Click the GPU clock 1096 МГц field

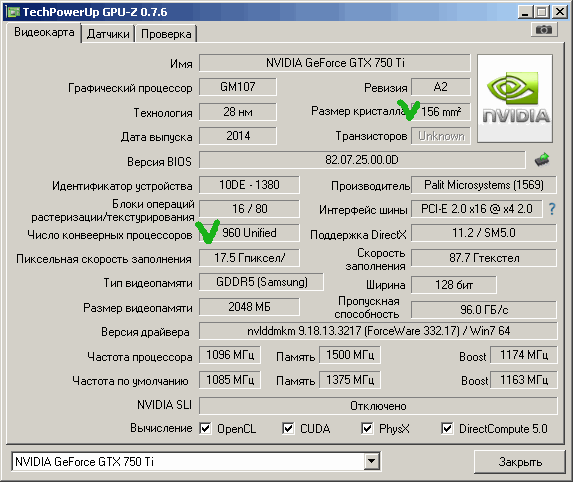pos(230,355)
